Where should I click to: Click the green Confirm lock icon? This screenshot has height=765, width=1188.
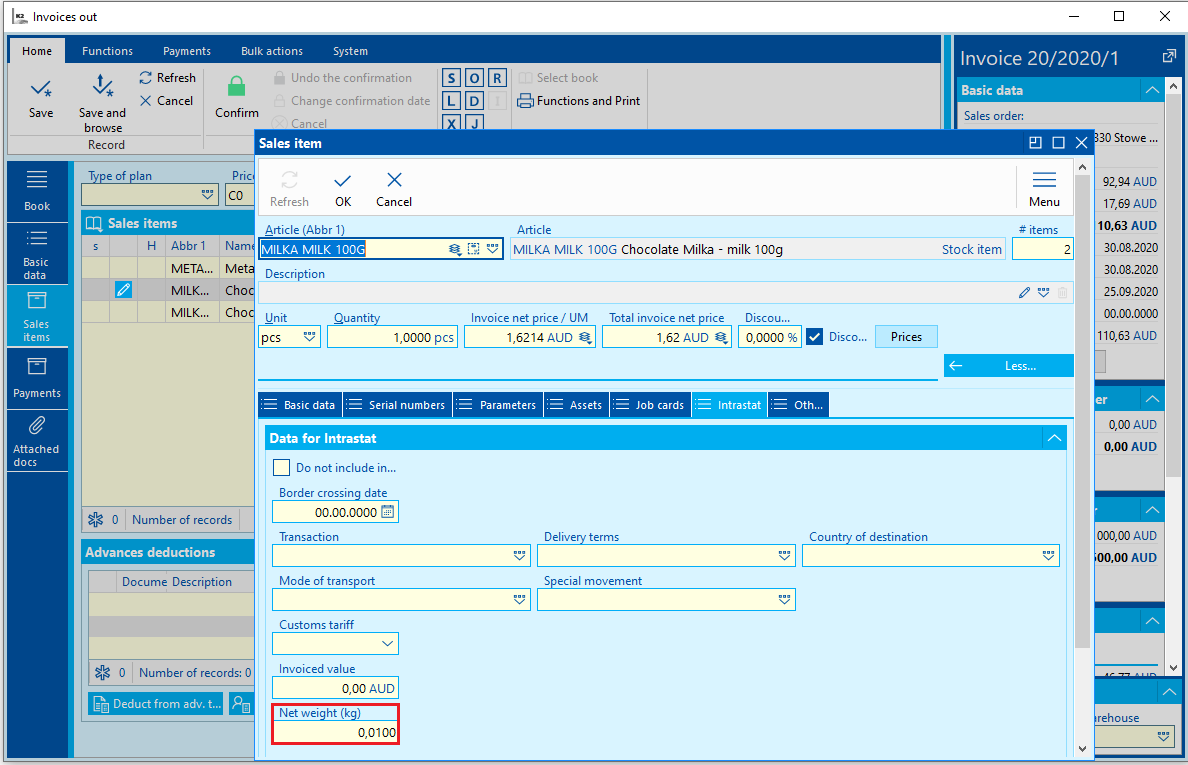236,86
